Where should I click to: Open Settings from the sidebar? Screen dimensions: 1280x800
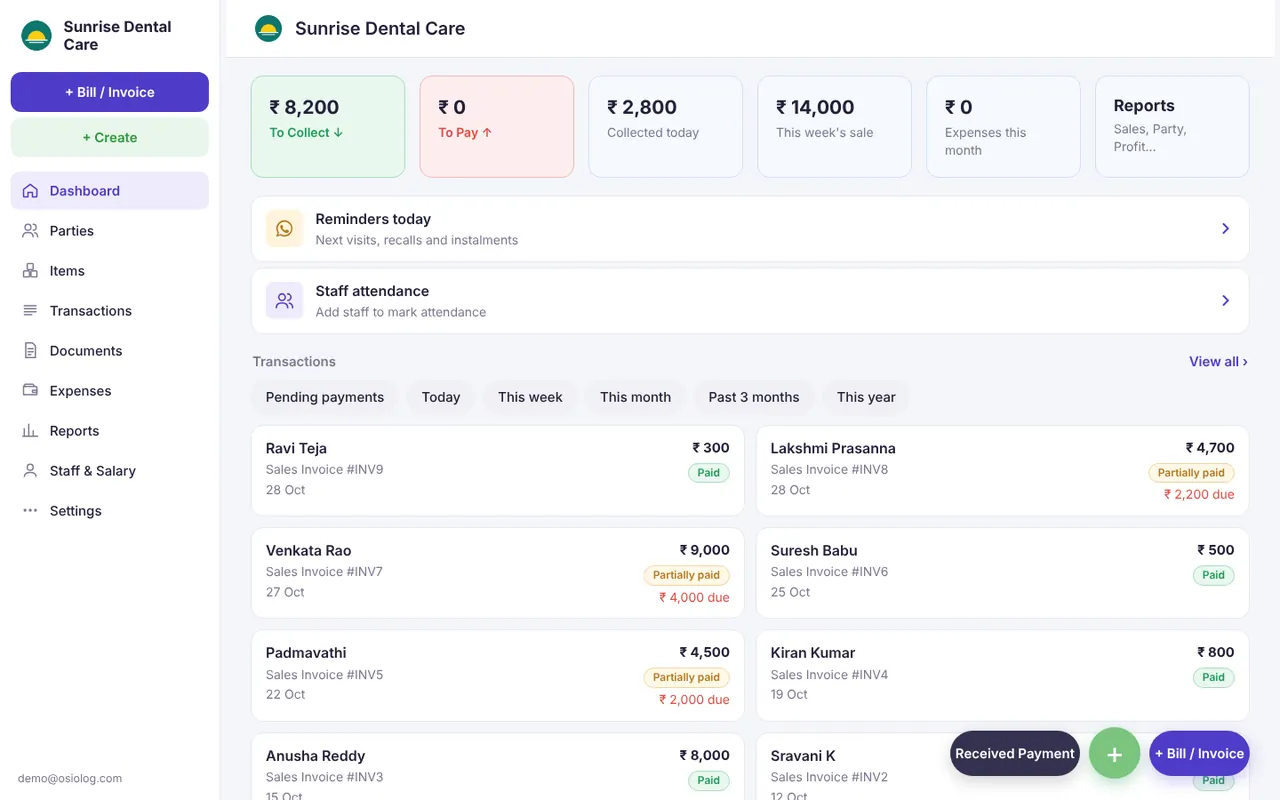[x=110, y=511]
